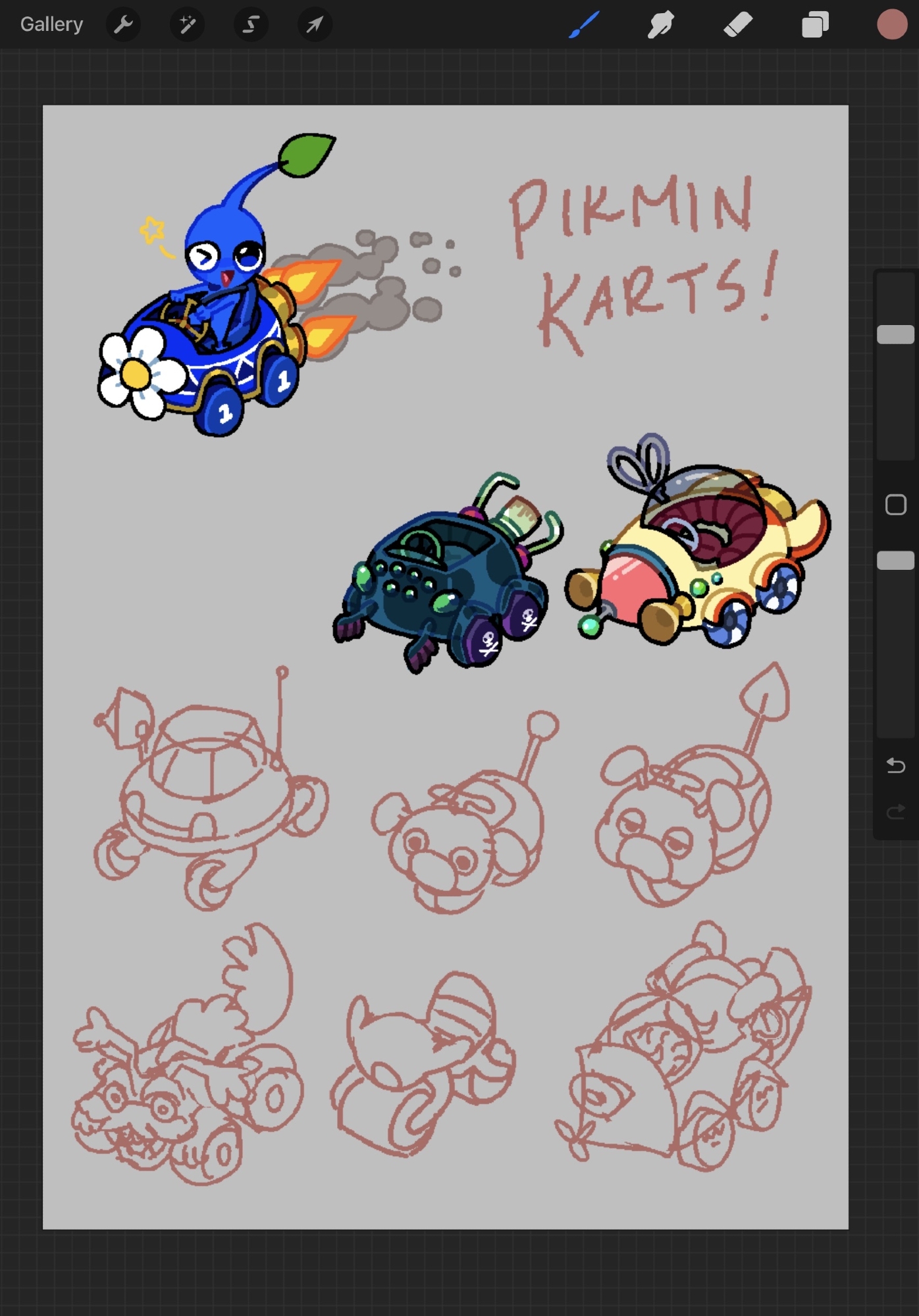Choose the Brush paint tool
919x1316 pixels.
click(x=584, y=25)
